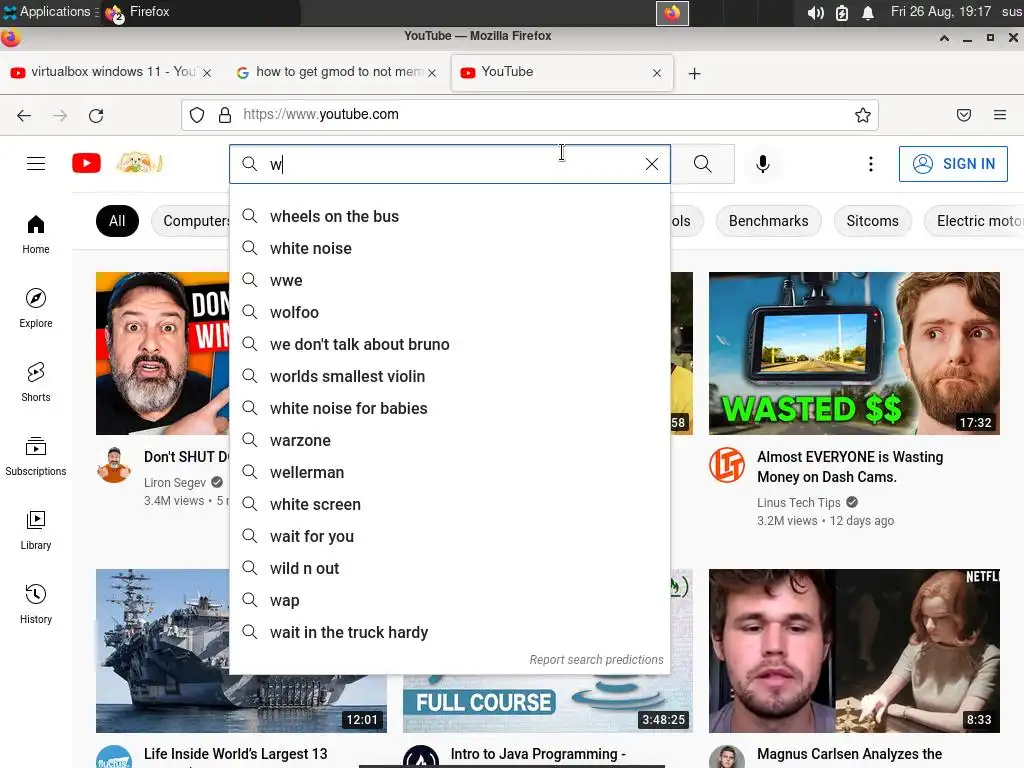This screenshot has height=768, width=1024.
Task: Select the Benchmarks filter chip
Action: (x=768, y=221)
